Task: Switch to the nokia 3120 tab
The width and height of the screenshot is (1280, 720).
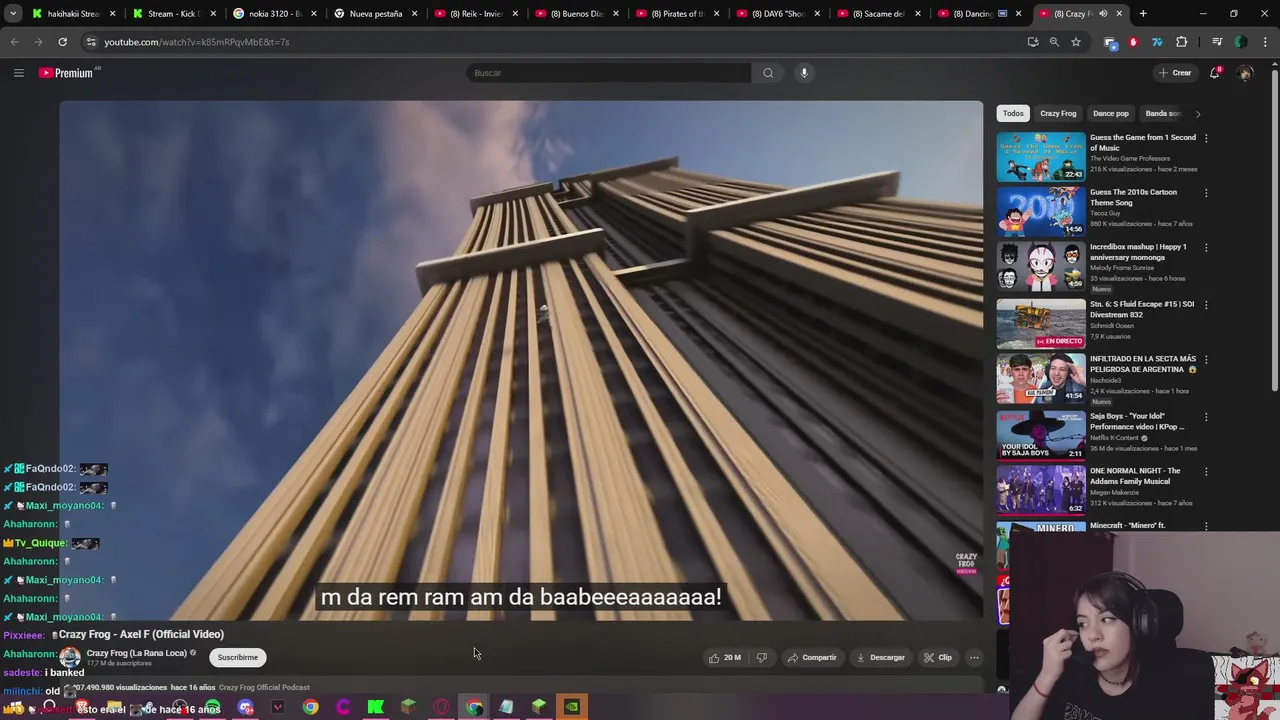Action: [274, 14]
